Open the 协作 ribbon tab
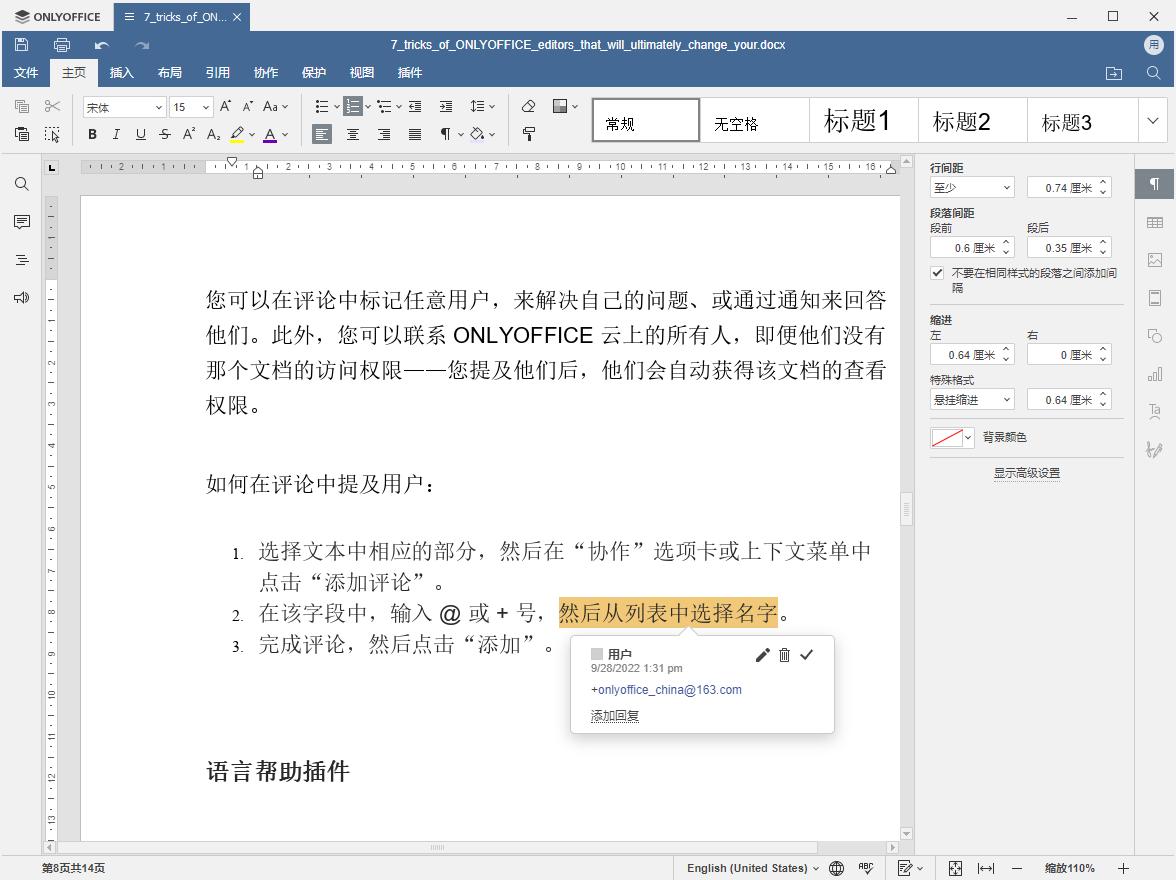Viewport: 1176px width, 880px height. click(265, 72)
